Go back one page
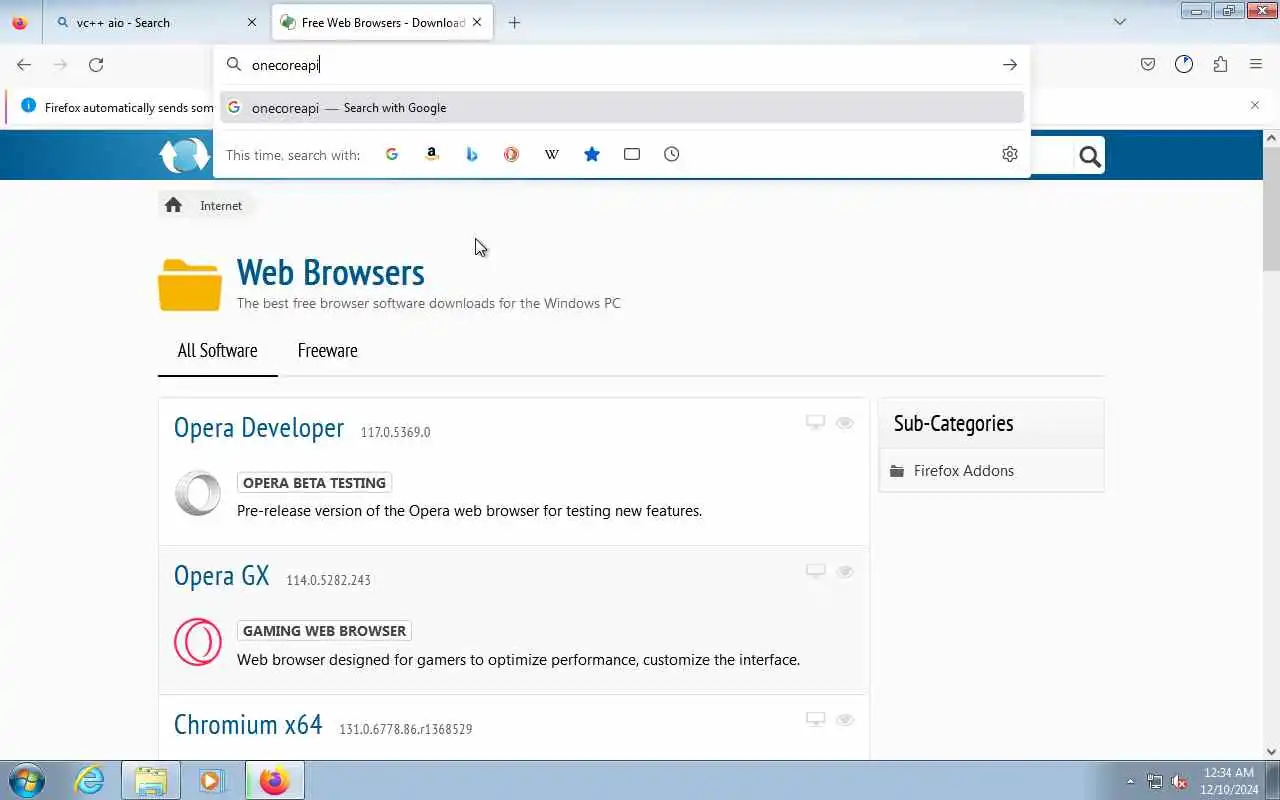1280x800 pixels. pos(24,65)
